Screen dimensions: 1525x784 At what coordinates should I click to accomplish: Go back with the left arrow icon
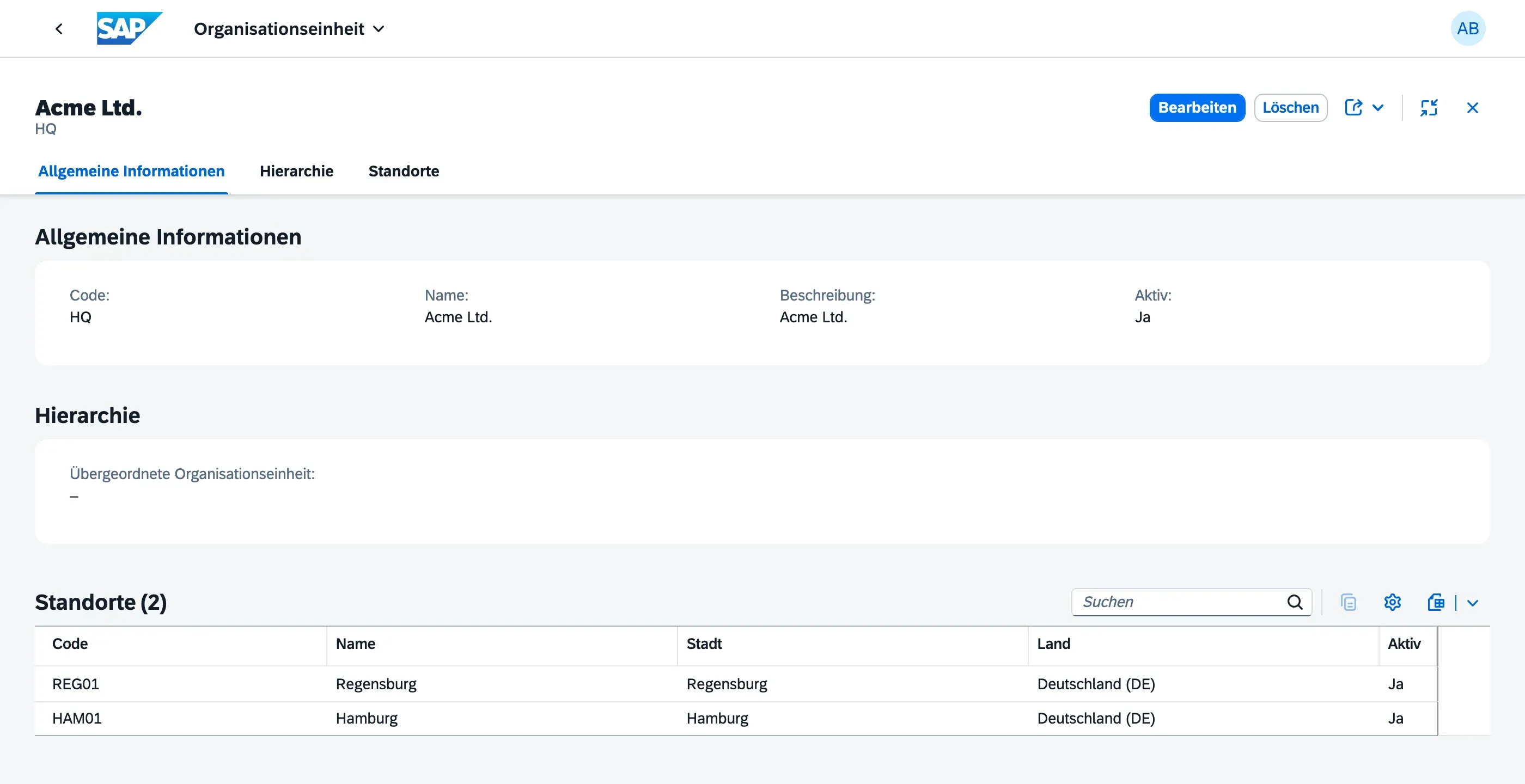[x=59, y=28]
